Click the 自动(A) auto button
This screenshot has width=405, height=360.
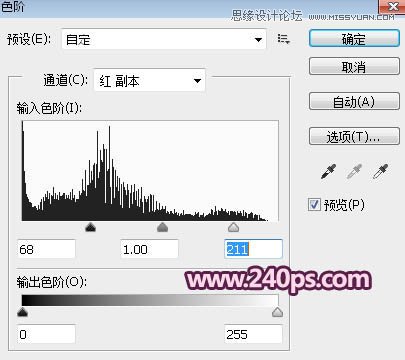point(354,101)
